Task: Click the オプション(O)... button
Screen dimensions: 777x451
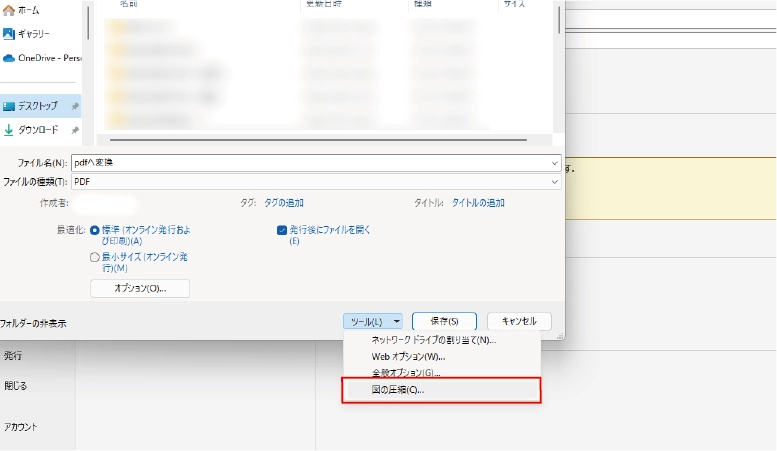Action: 140,288
